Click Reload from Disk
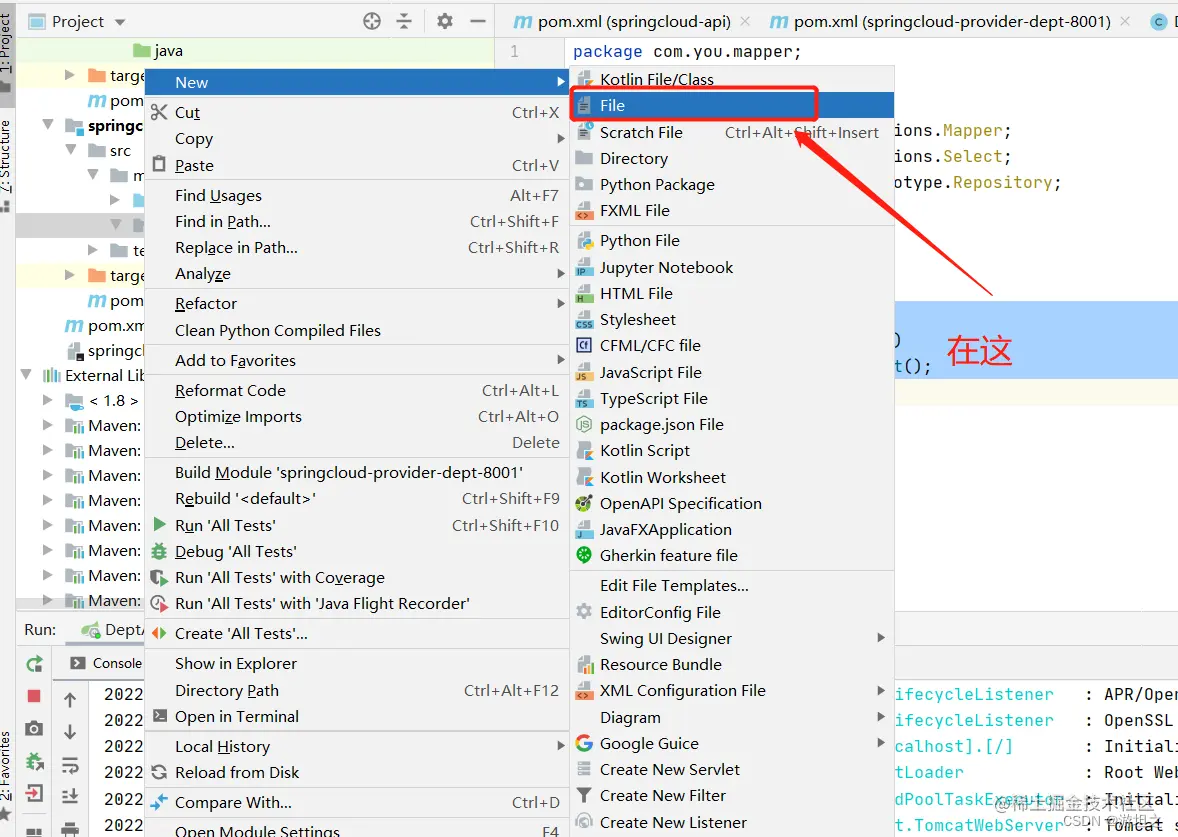The image size is (1178, 837). click(x=357, y=773)
